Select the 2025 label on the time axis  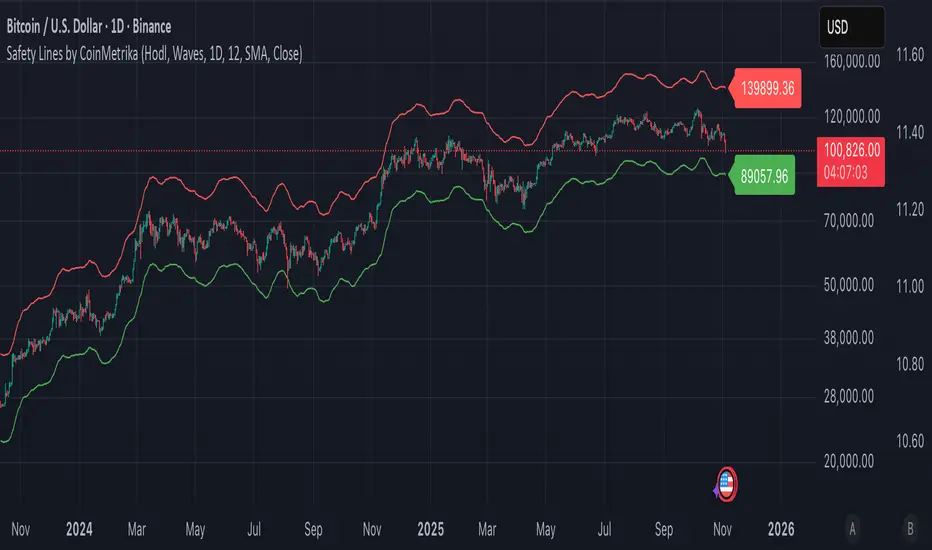click(x=433, y=526)
